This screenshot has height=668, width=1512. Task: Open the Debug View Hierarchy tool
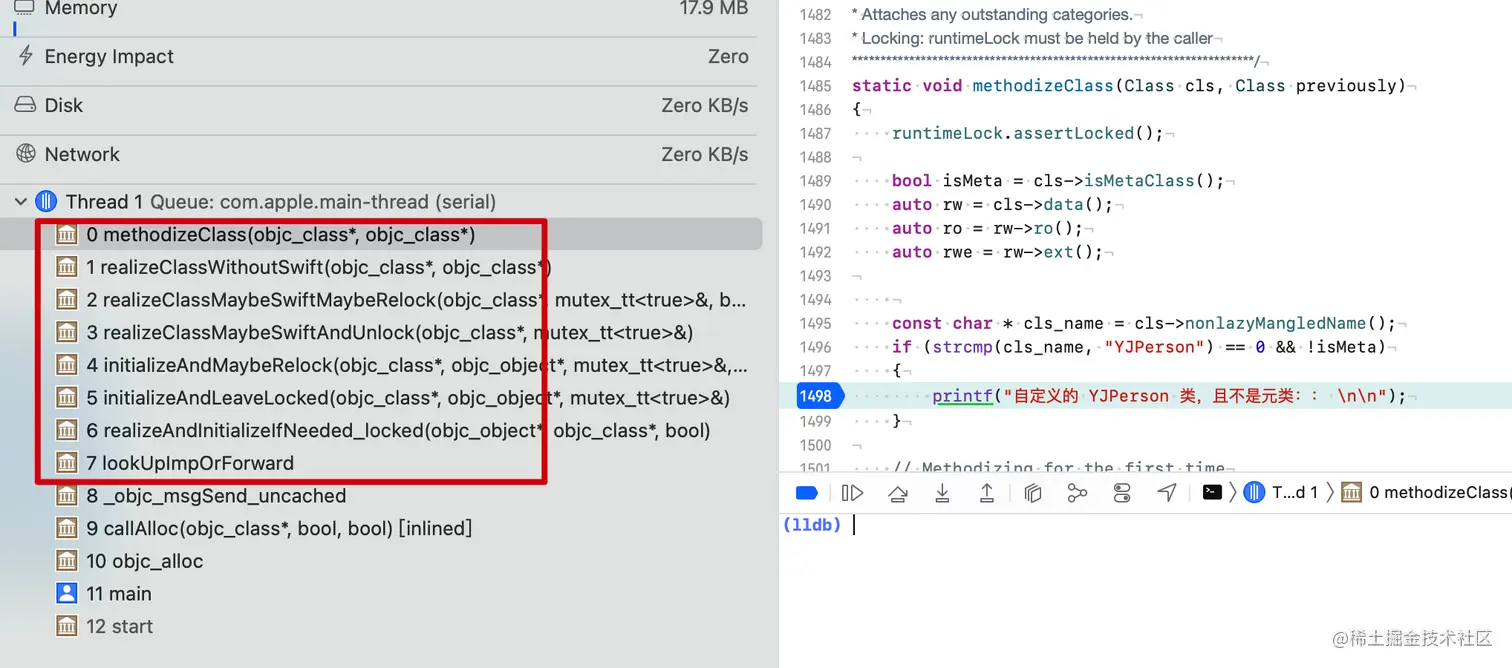pos(1033,492)
